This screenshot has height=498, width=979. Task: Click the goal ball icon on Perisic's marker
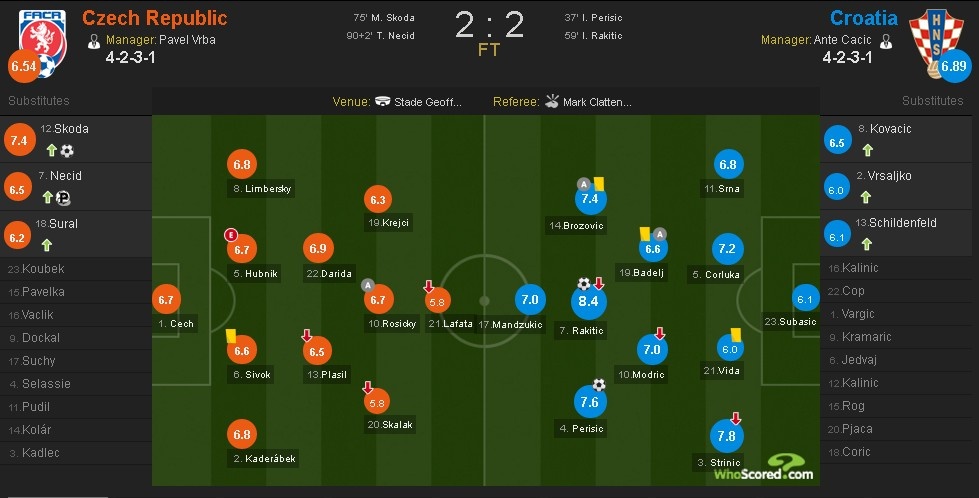click(x=599, y=384)
